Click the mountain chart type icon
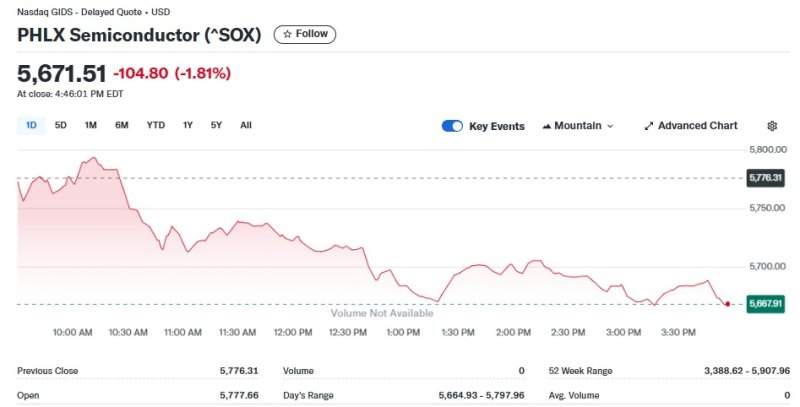This screenshot has height=407, width=800. (x=547, y=126)
